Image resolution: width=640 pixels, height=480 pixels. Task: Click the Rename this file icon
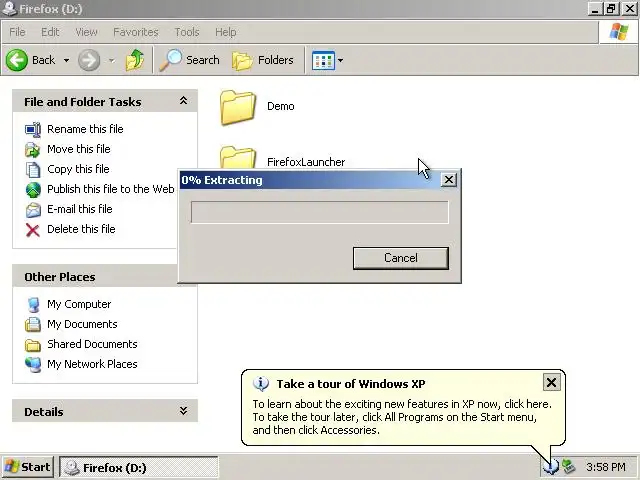pyautogui.click(x=33, y=129)
